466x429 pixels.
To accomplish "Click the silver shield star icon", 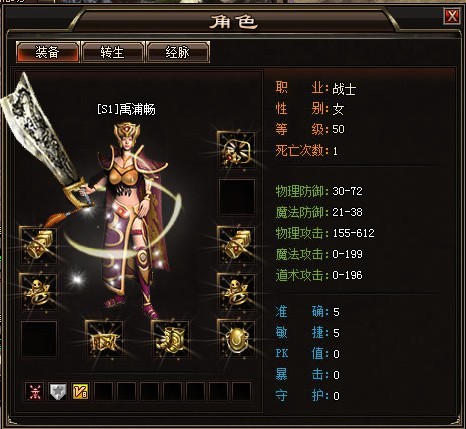I will (58, 391).
